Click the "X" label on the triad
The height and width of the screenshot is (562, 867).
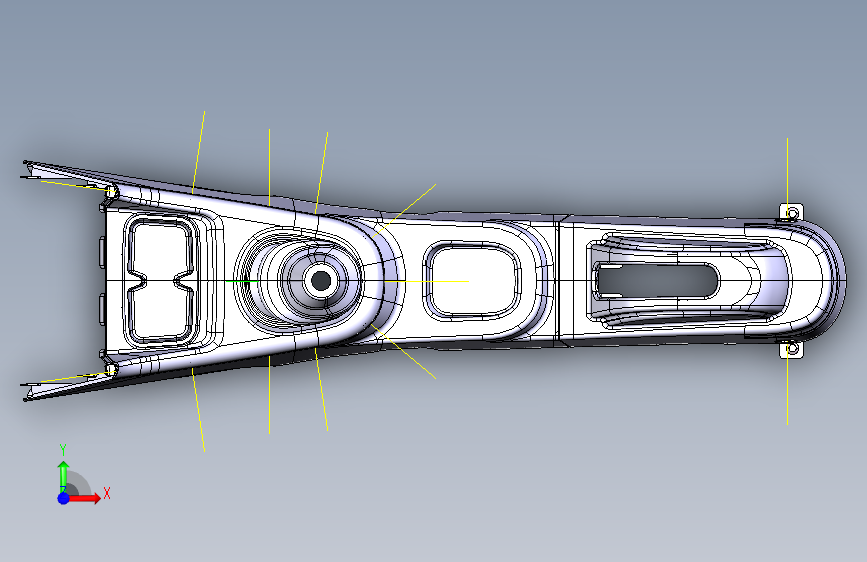[x=107, y=493]
